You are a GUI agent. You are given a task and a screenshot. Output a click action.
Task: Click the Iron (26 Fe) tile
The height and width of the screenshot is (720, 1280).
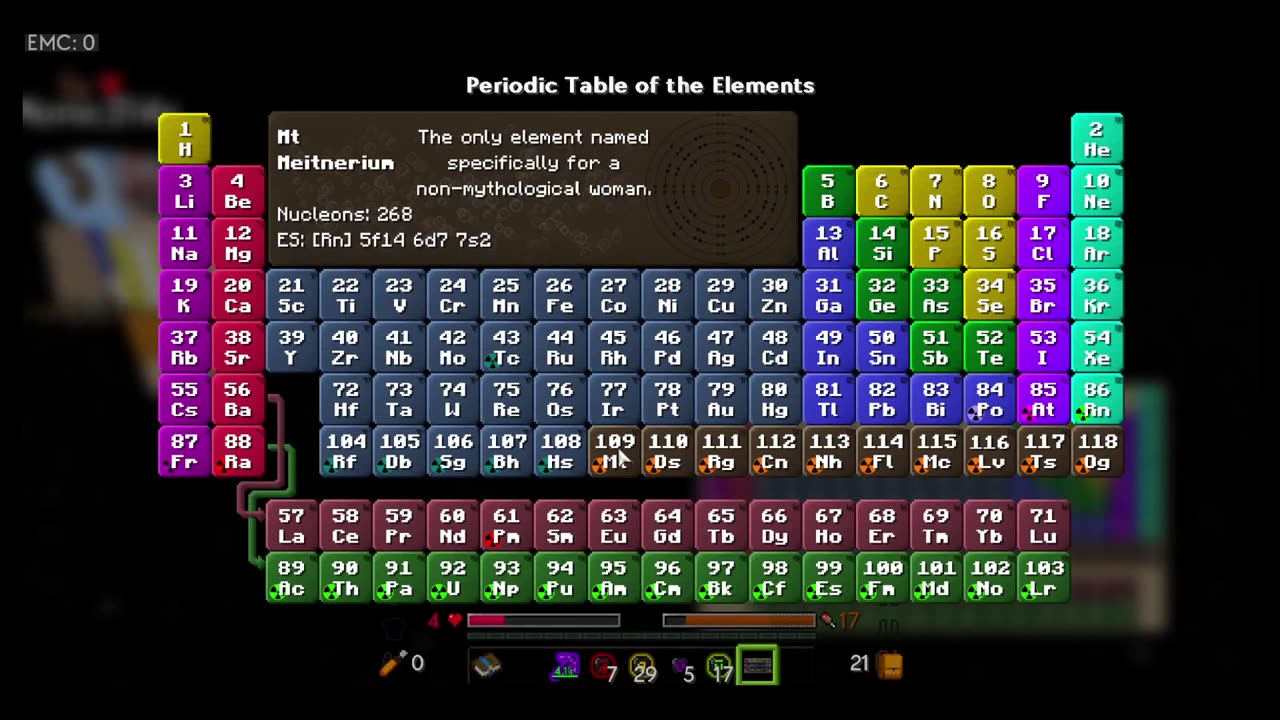[560, 295]
